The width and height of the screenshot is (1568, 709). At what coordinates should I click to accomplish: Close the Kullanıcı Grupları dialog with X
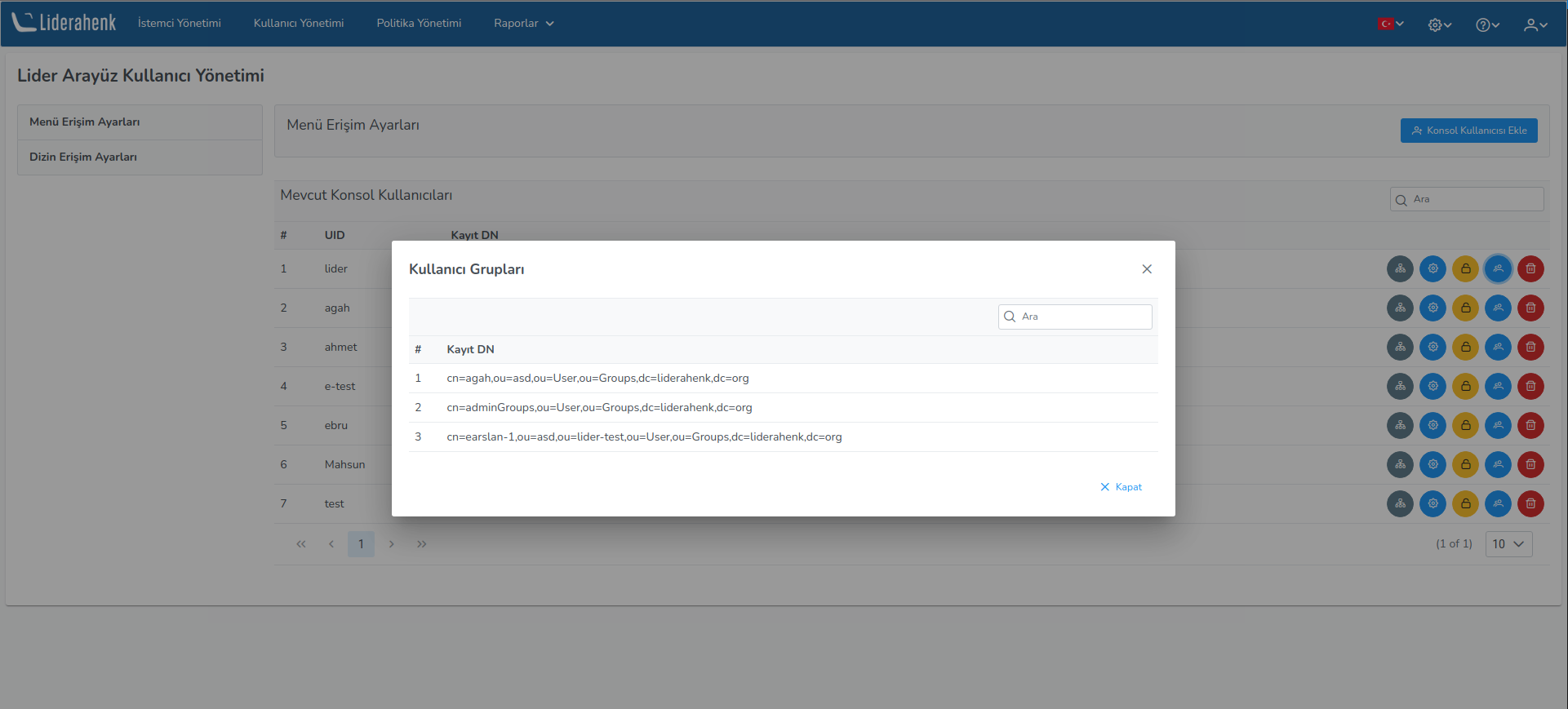coord(1147,269)
